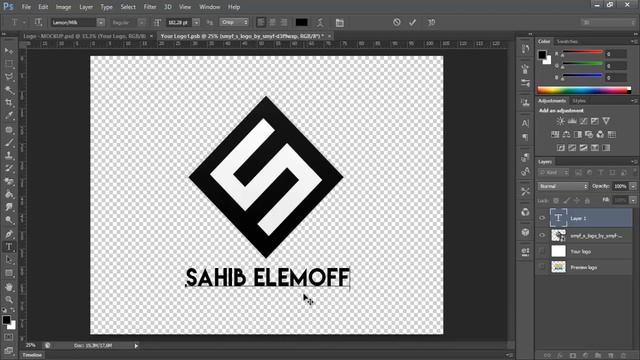
Task: Hide the smyf_s_logo layer
Action: click(542, 235)
